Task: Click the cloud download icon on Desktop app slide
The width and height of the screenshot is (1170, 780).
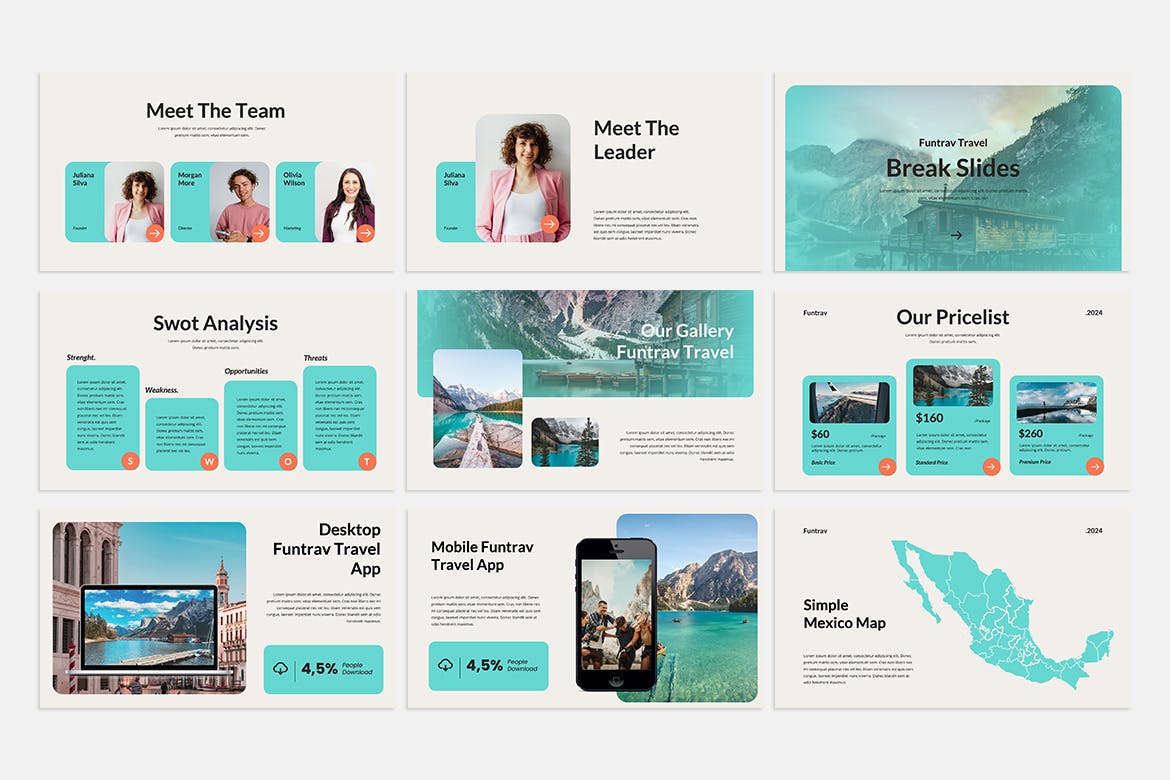Action: click(281, 669)
